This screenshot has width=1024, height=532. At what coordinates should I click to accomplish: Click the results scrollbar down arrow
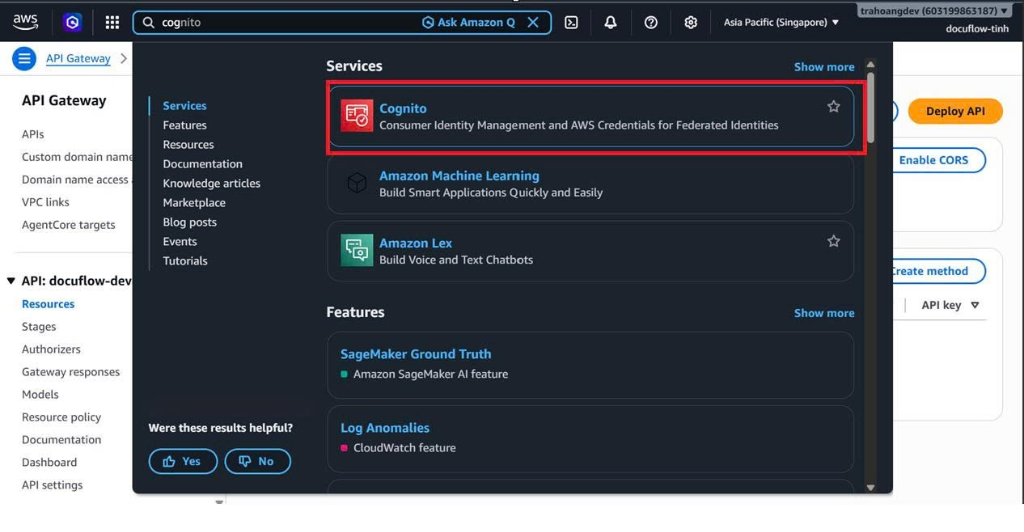[871, 488]
